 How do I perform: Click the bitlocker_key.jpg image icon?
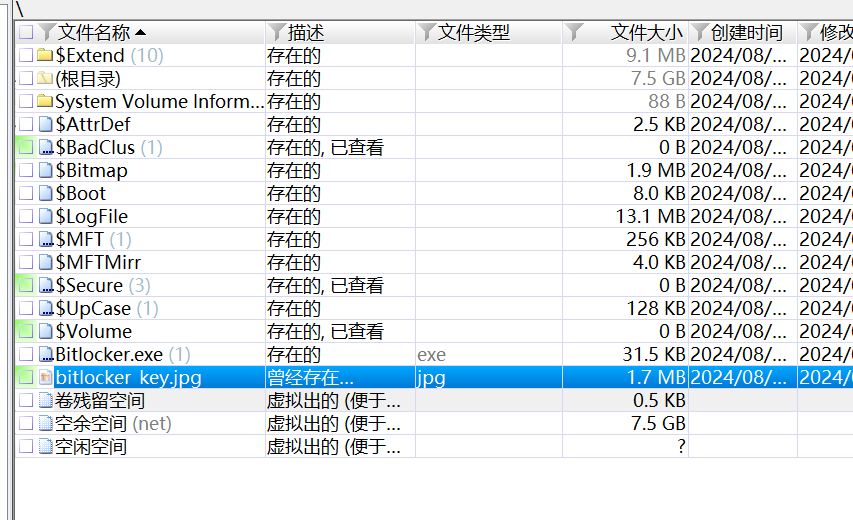[x=46, y=377]
